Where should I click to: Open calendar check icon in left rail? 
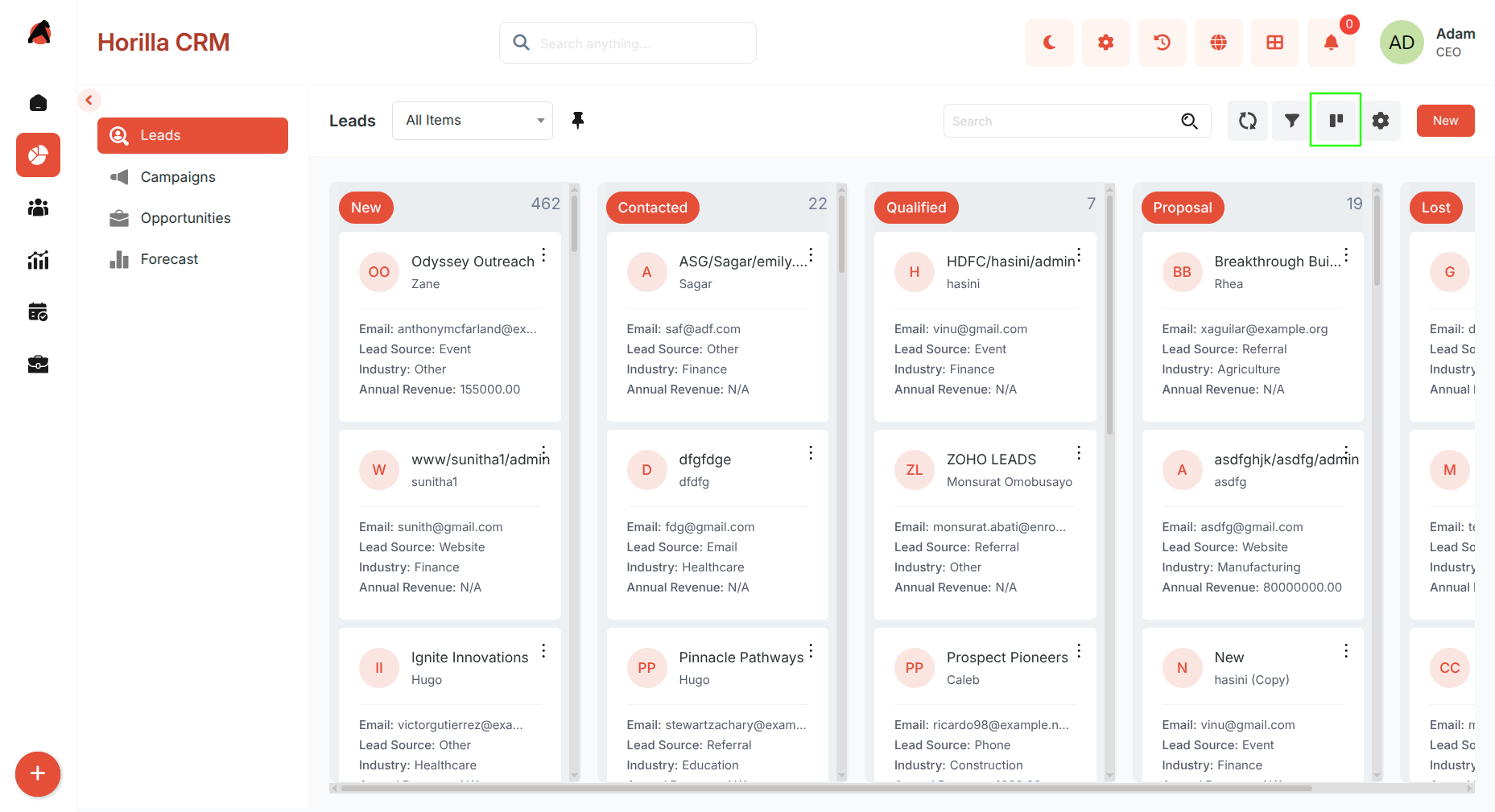pyautogui.click(x=38, y=312)
